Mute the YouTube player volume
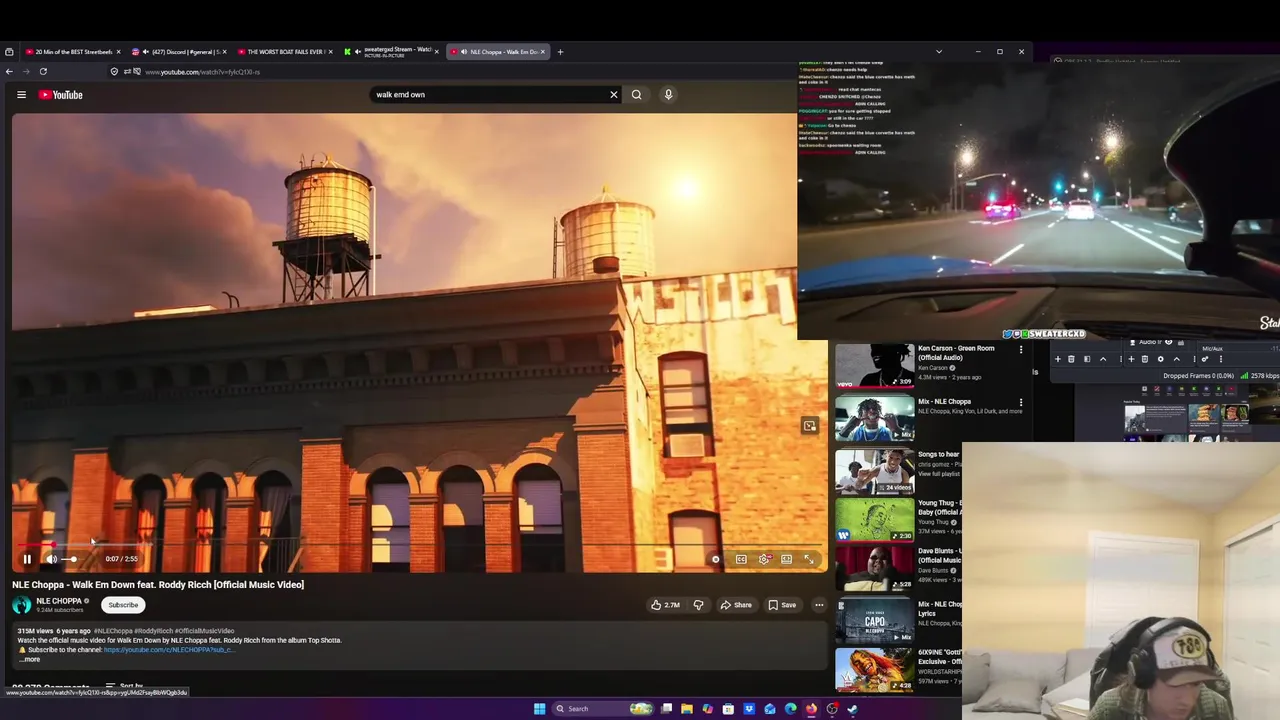The image size is (1280, 720). click(x=51, y=559)
